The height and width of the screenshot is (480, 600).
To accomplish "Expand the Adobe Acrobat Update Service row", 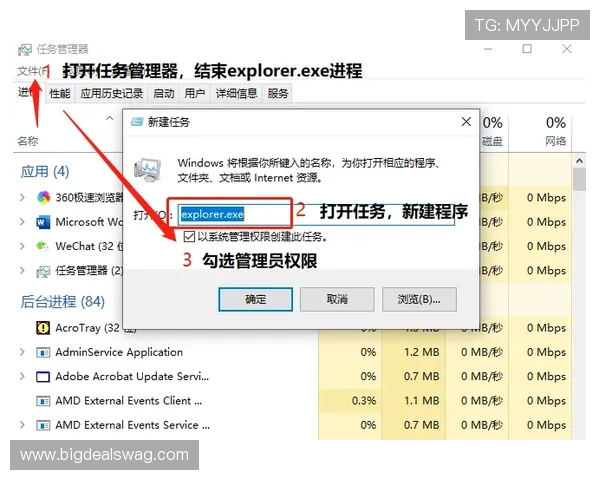I will (x=22, y=377).
